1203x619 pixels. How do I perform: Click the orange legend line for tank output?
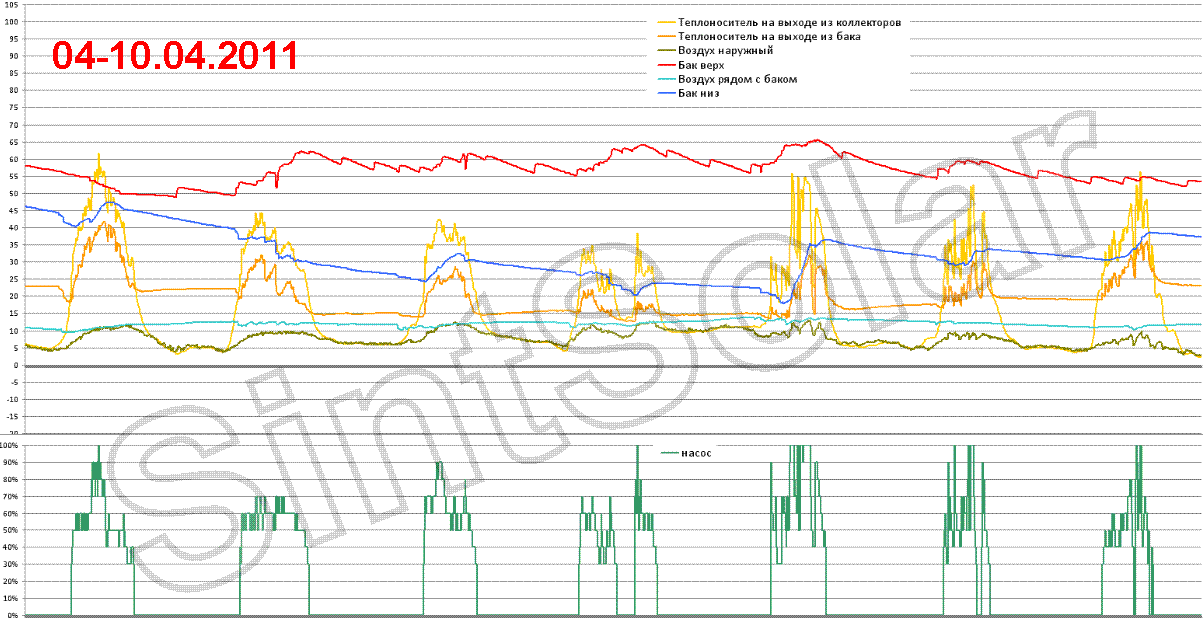click(665, 37)
